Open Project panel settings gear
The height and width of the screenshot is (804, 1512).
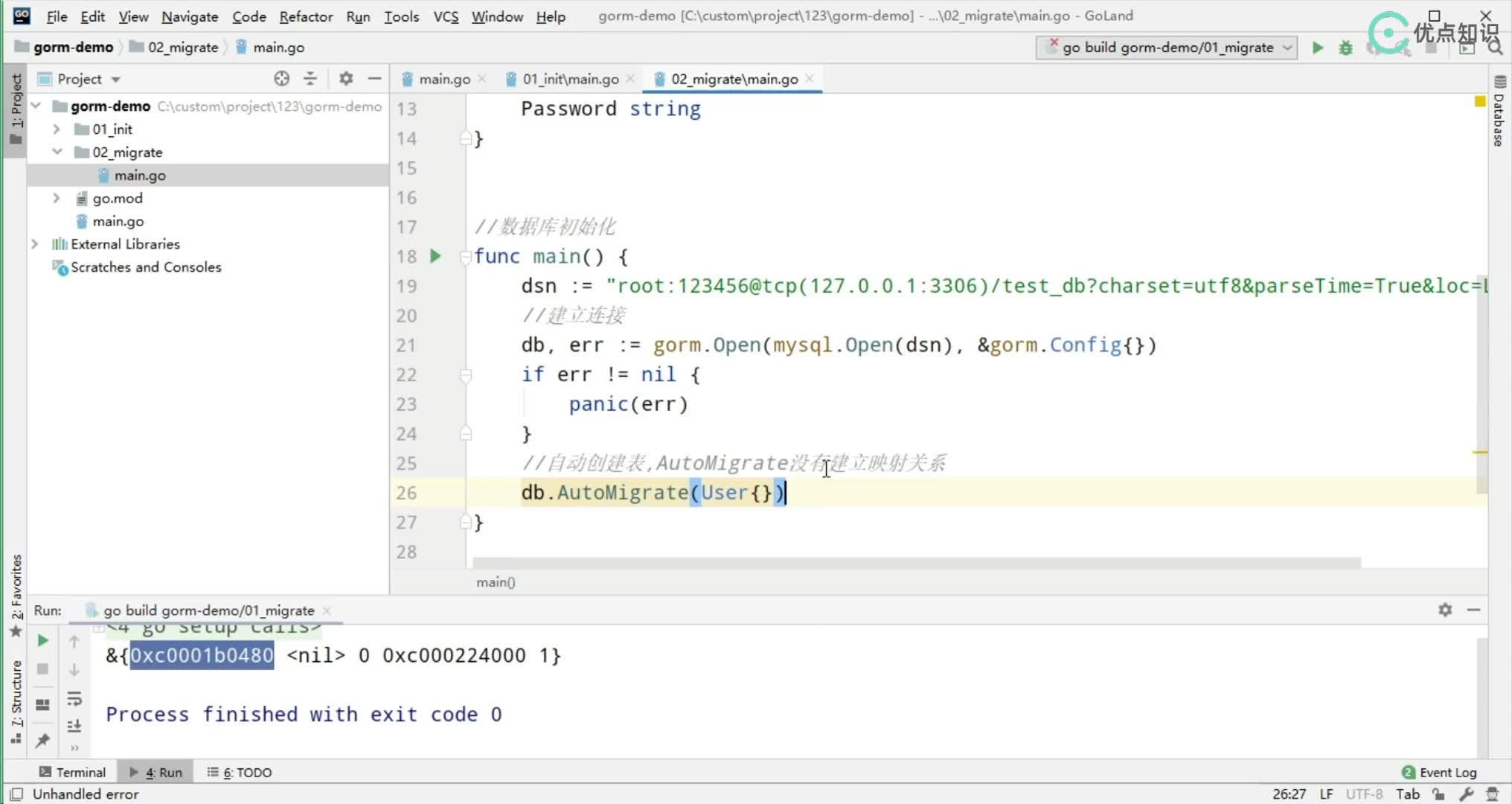(x=346, y=78)
